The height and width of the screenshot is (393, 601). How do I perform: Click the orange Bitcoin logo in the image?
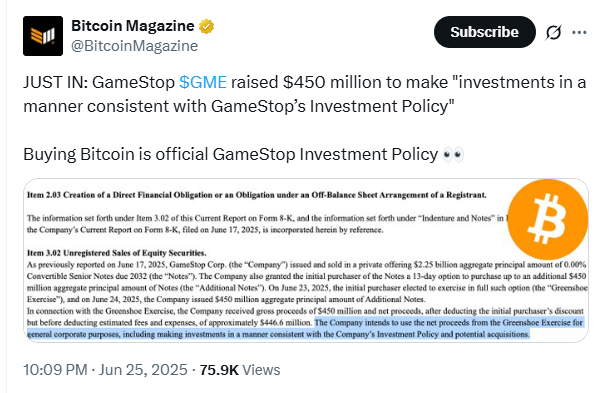click(547, 219)
